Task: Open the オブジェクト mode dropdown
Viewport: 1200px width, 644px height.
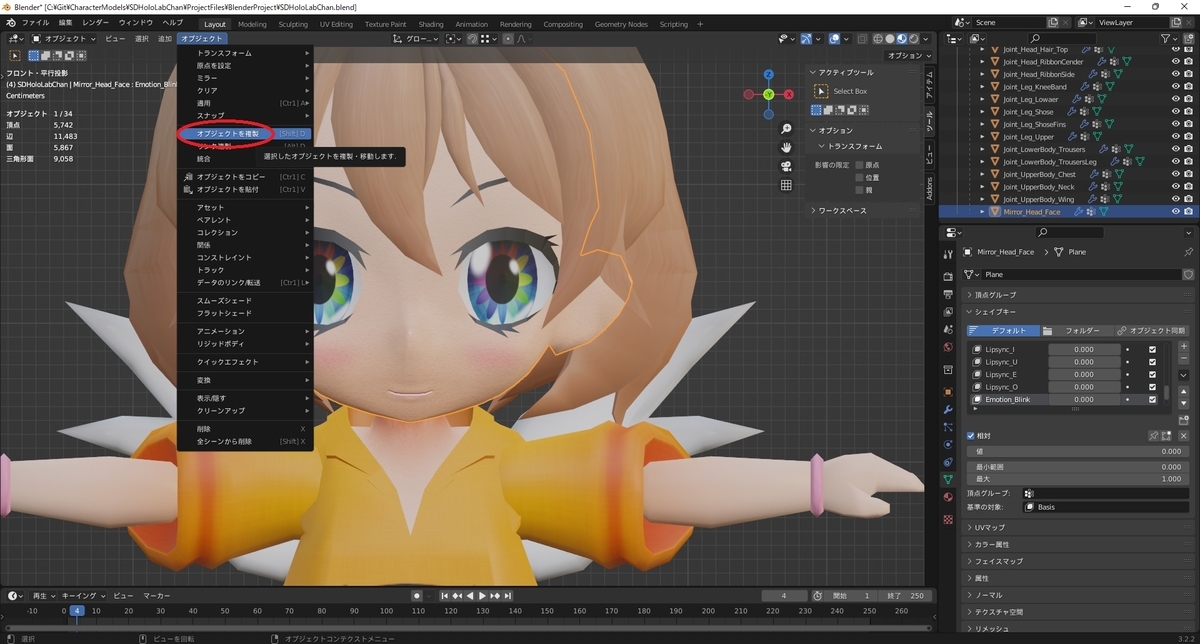Action: click(64, 39)
